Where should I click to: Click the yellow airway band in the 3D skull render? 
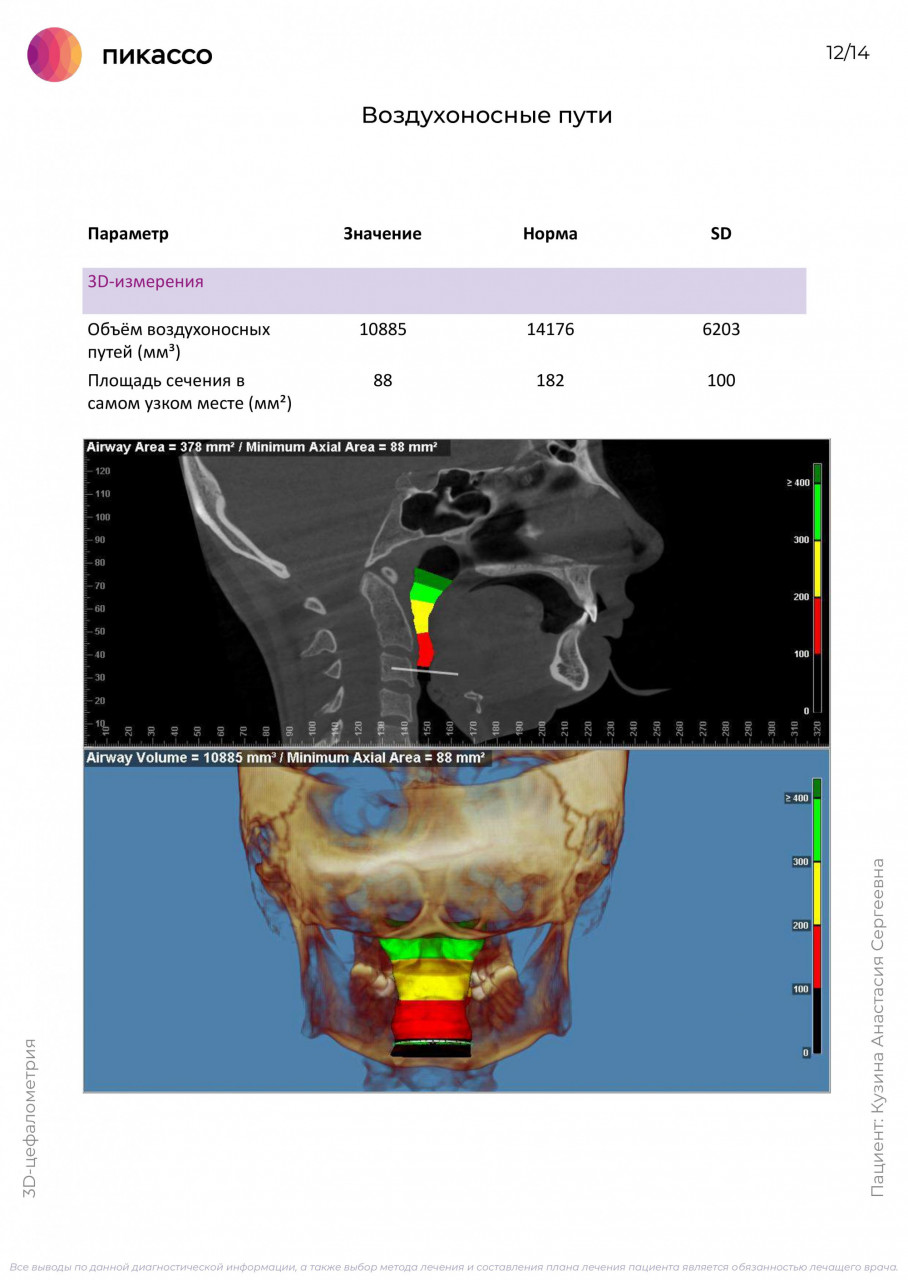(431, 984)
